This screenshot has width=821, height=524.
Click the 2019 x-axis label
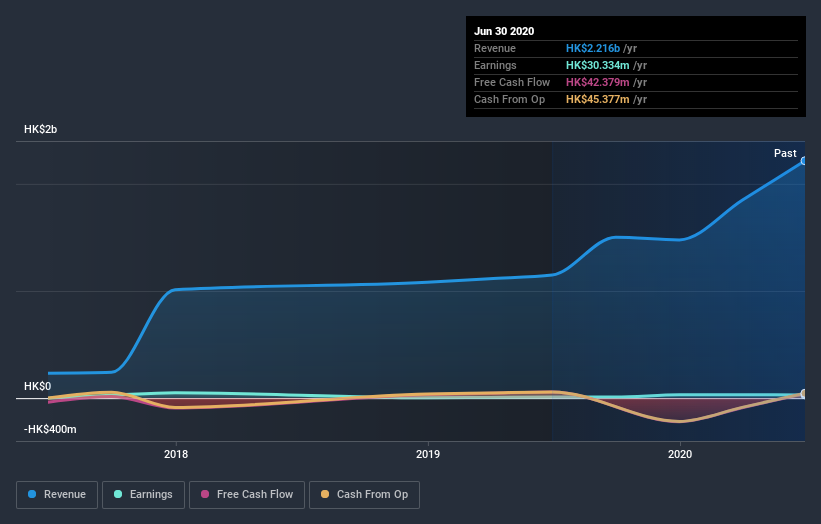click(x=428, y=454)
